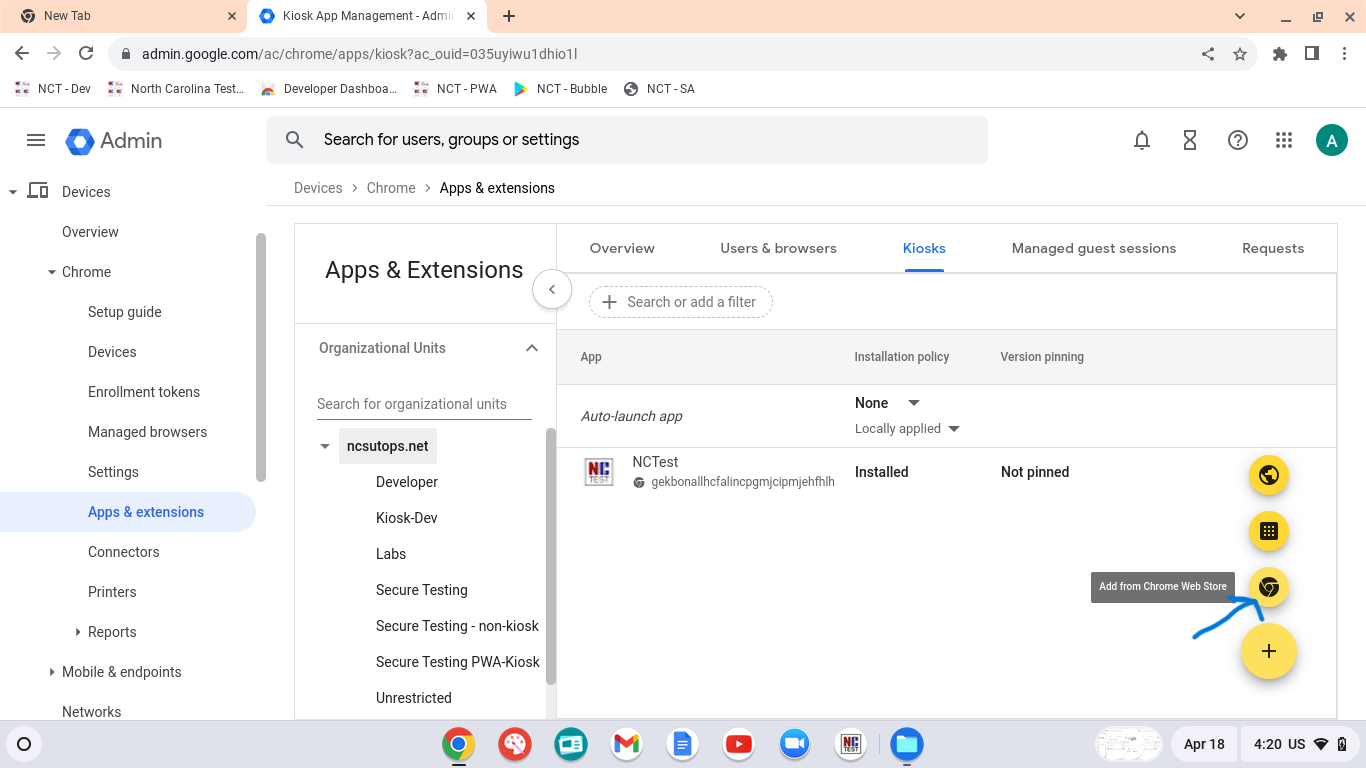Viewport: 1366px width, 768px height.
Task: Open notifications bell
Action: [1142, 141]
